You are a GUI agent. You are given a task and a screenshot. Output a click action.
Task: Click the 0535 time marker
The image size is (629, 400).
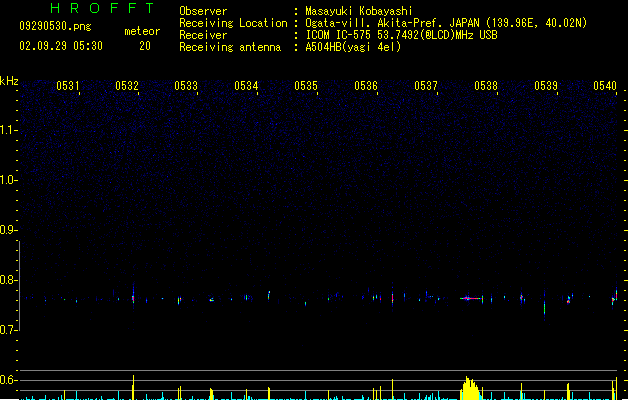306,86
